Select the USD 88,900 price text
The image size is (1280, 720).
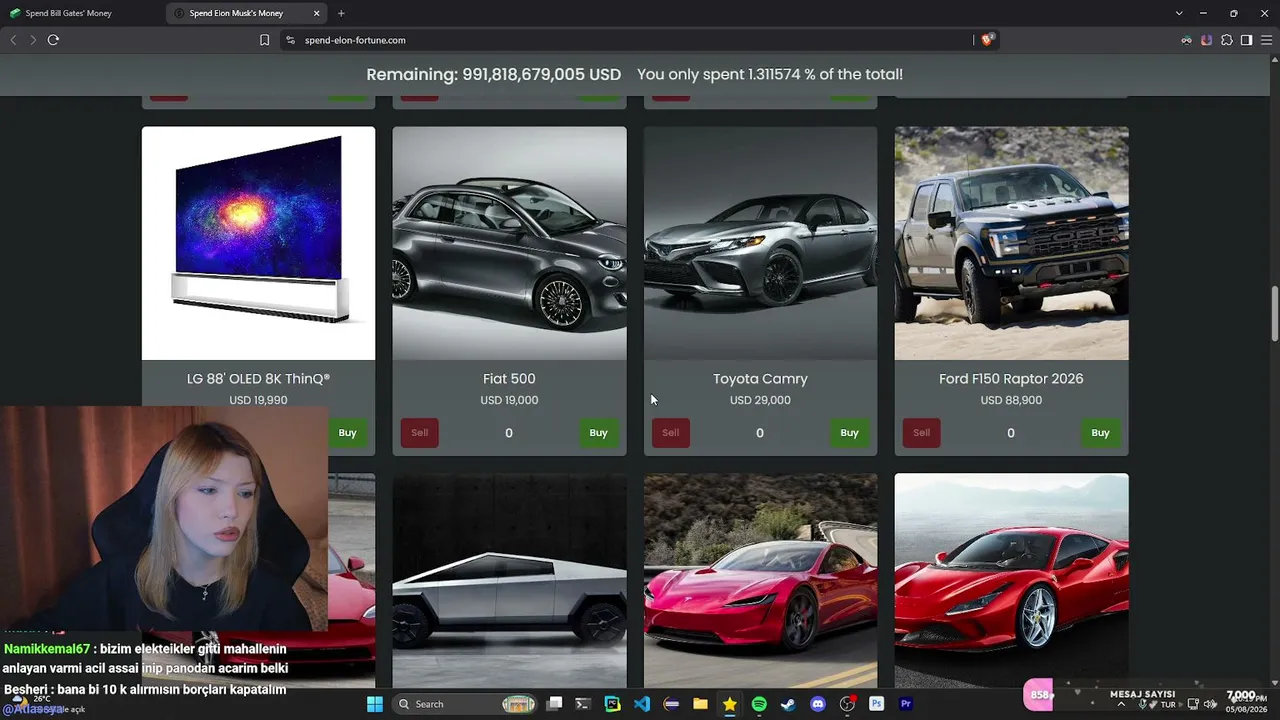pos(1011,400)
